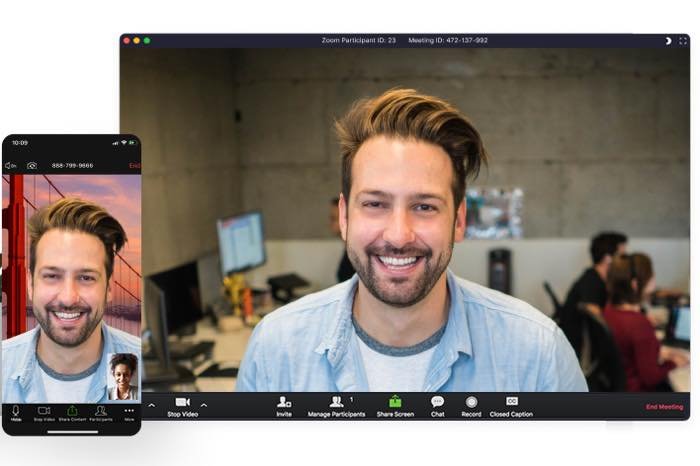Open Manage Participants panel

pos(336,407)
